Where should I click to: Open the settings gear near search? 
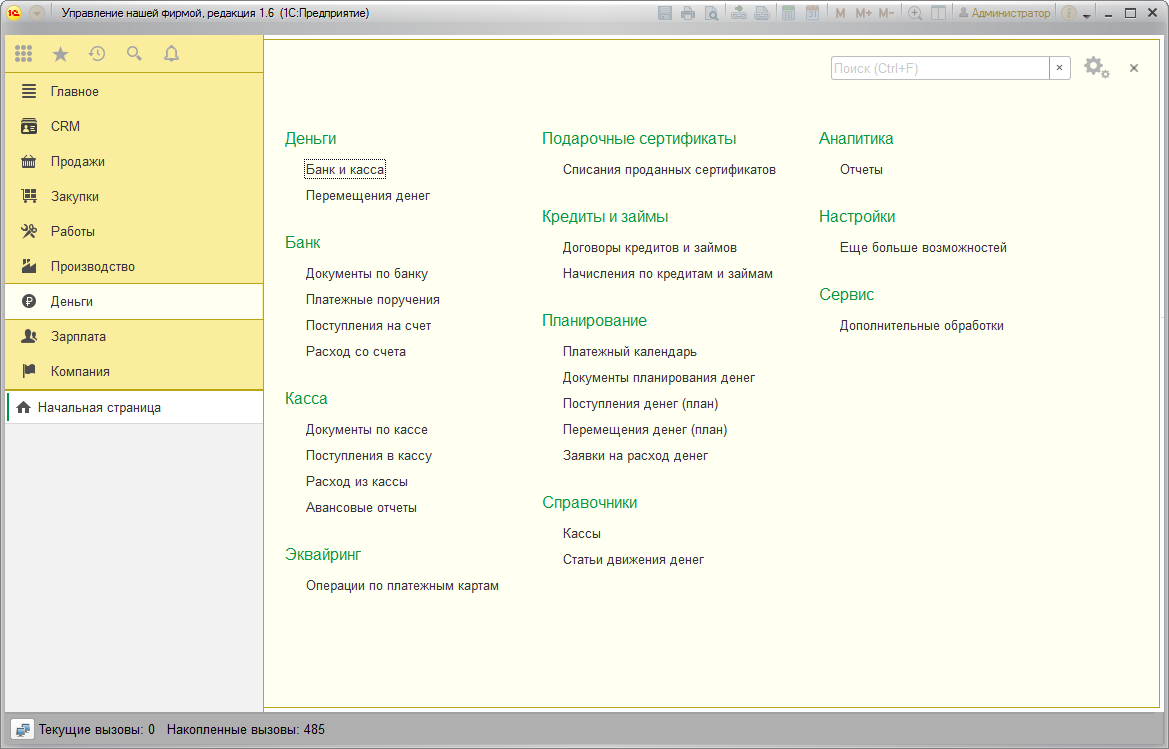[x=1096, y=68]
